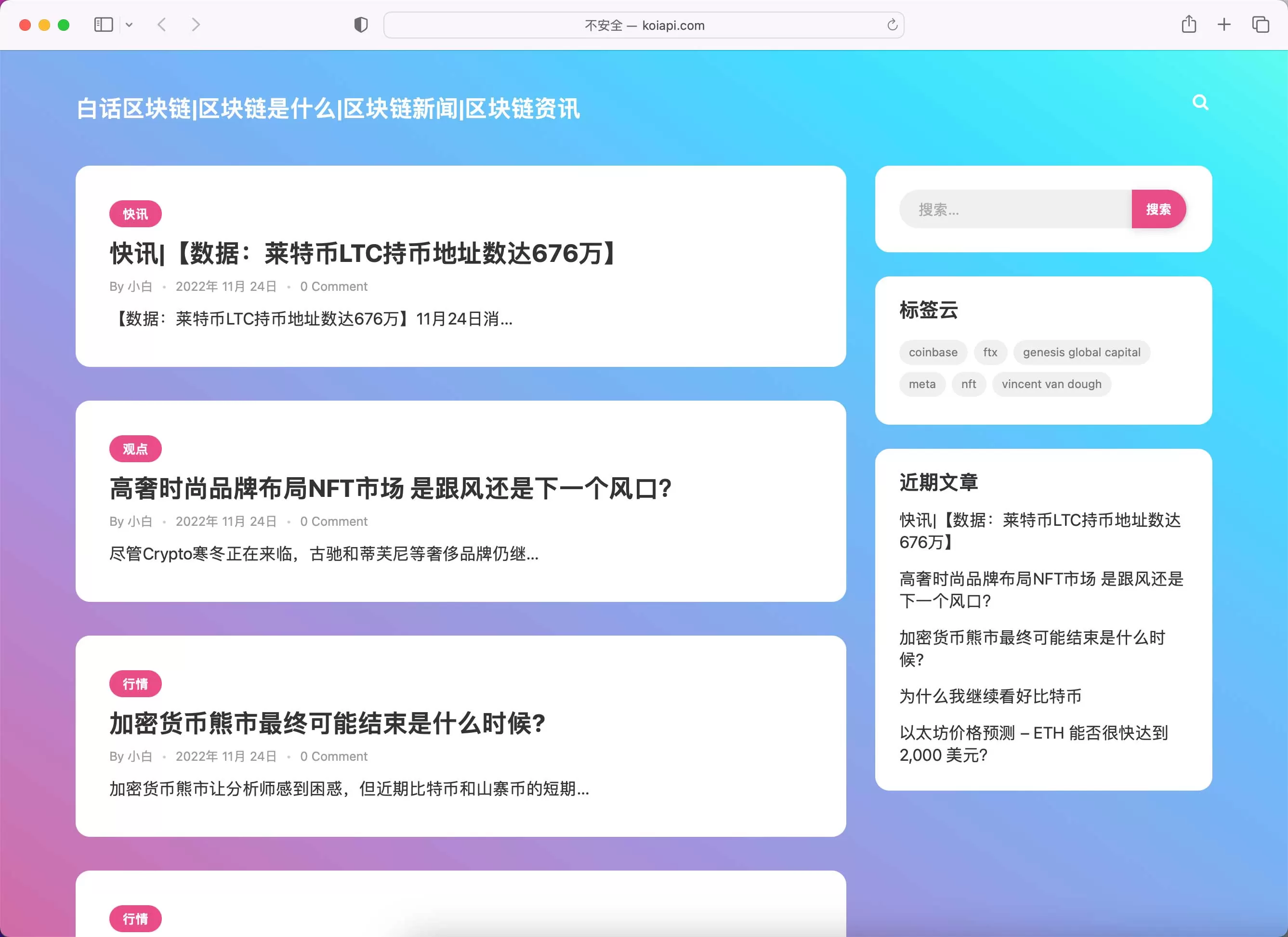The height and width of the screenshot is (937, 1288).
Task: Select the 行情 badge above 加密货币熊市 post
Action: (135, 684)
